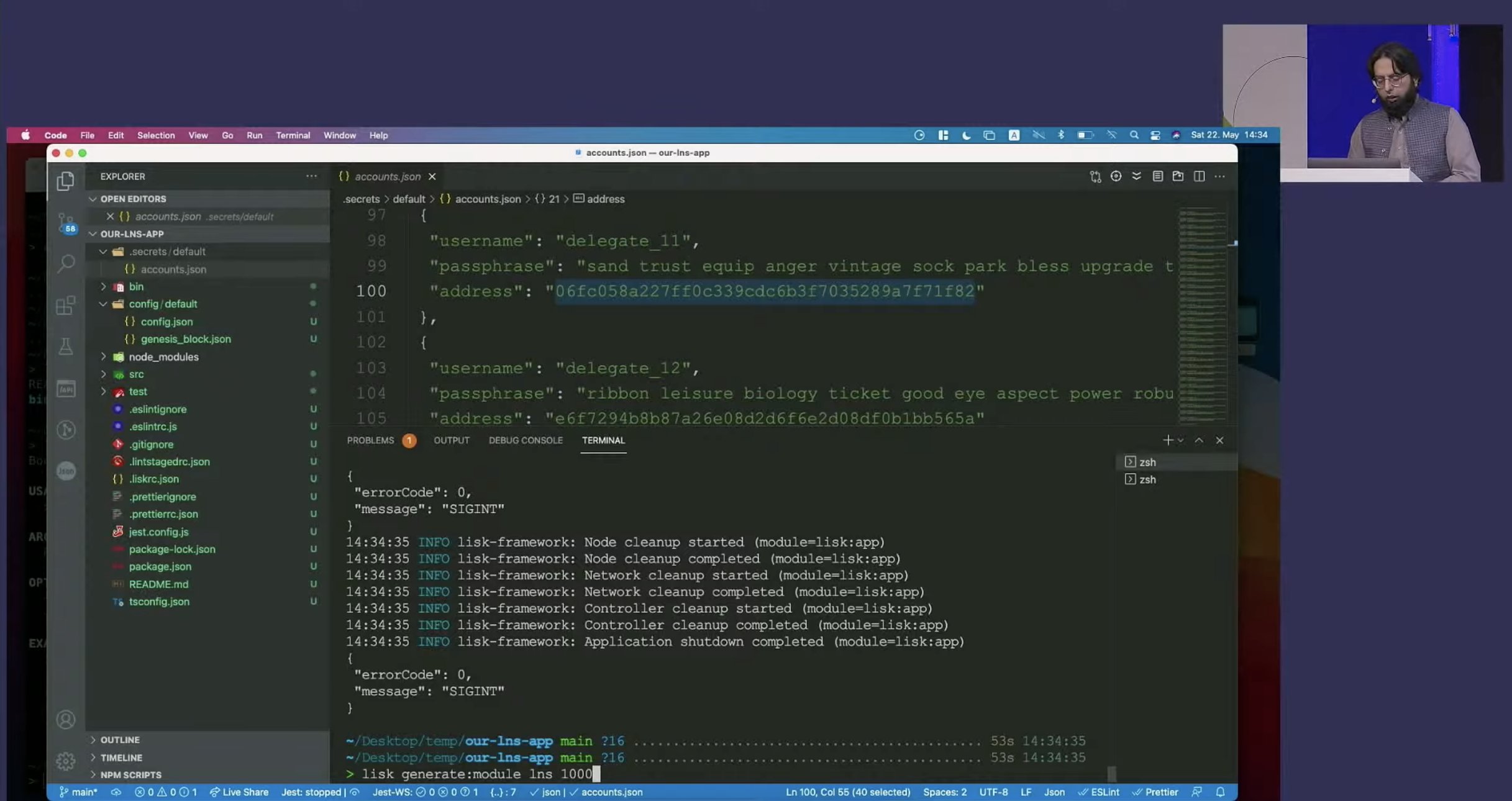Open the Apple menu
This screenshot has height=801, width=1512.
point(25,135)
